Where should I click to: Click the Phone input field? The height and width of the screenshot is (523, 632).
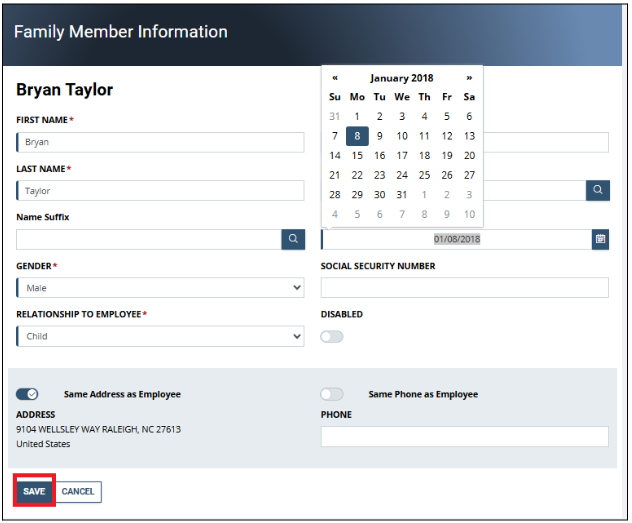pos(465,437)
